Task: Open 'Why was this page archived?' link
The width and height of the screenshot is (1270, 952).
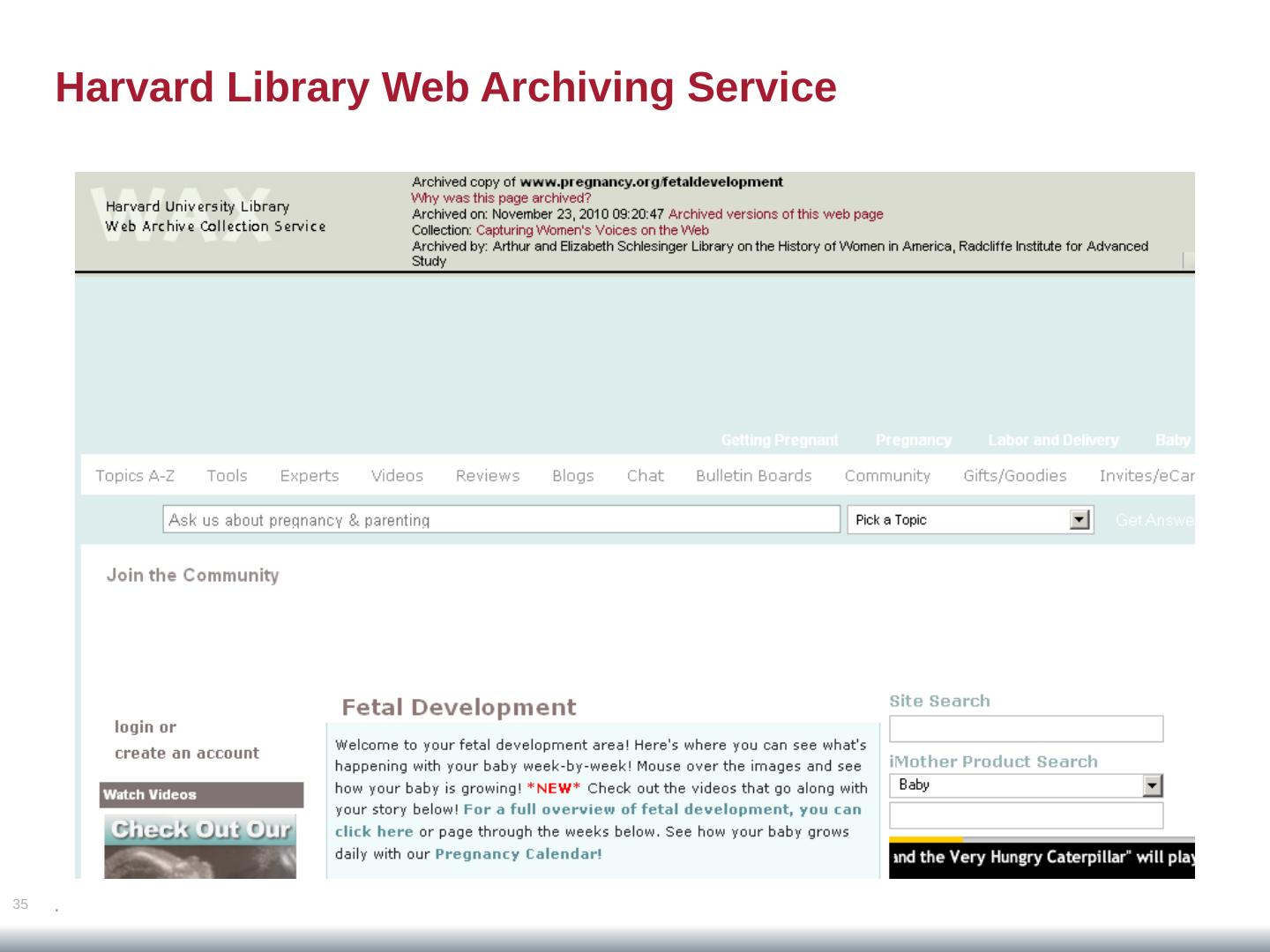Action: click(x=501, y=198)
